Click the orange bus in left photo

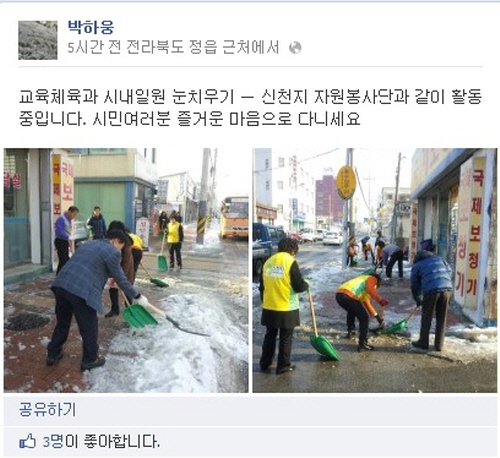pos(234,217)
